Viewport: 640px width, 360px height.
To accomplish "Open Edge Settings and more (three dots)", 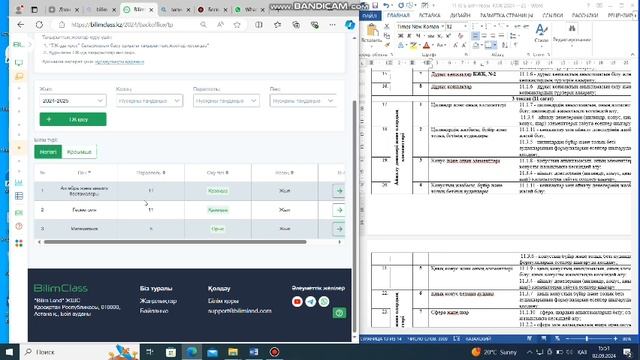I will 332,25.
